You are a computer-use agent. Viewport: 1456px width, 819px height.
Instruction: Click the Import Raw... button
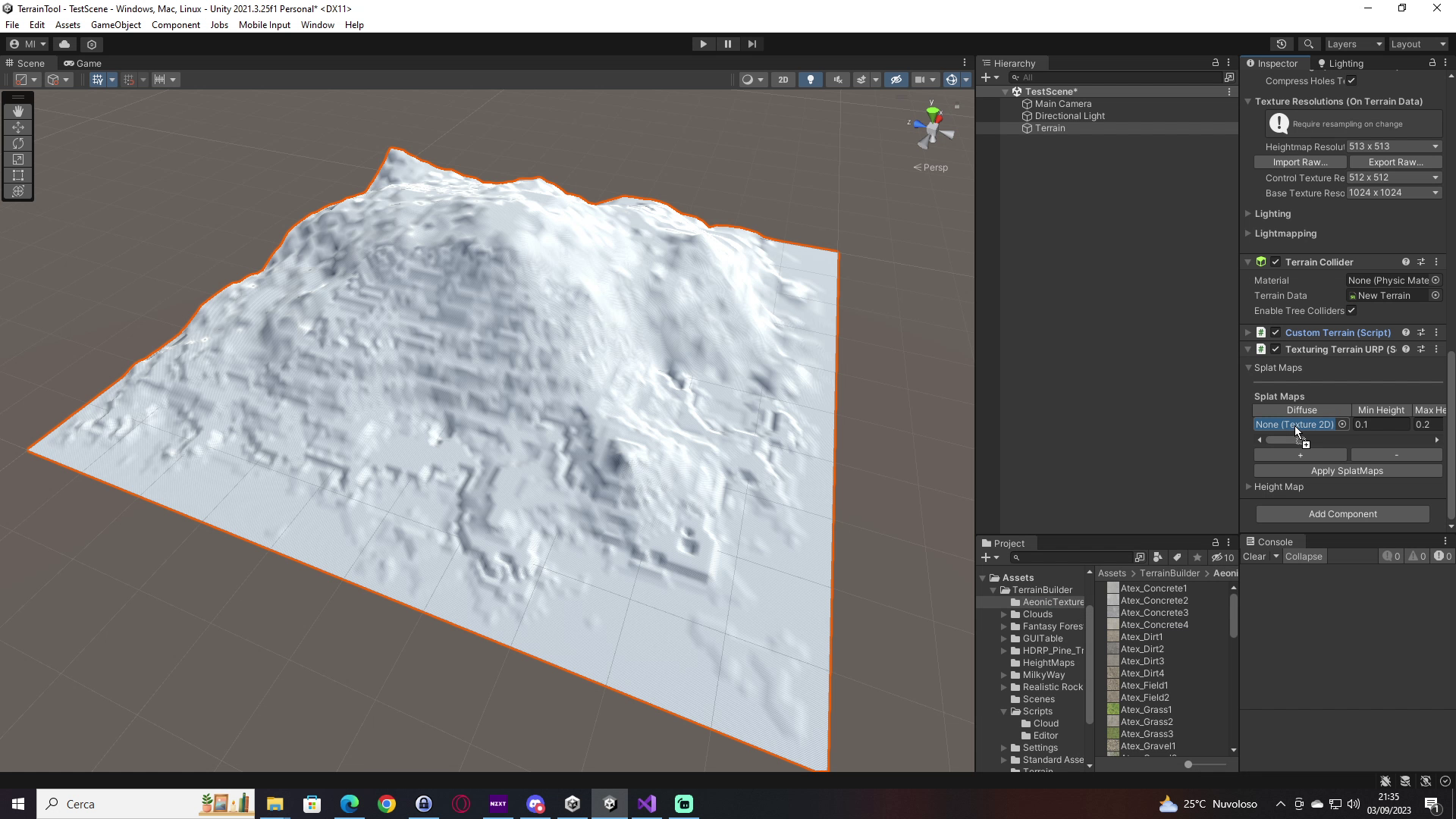pos(1300,162)
